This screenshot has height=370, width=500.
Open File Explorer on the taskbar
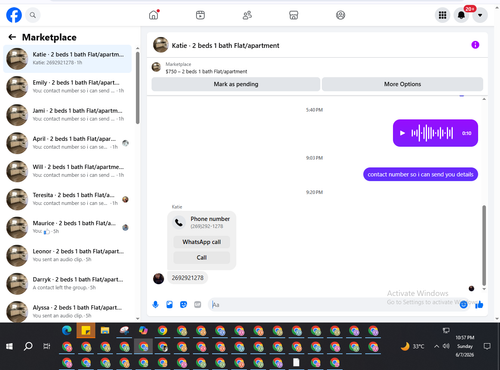tap(105, 331)
